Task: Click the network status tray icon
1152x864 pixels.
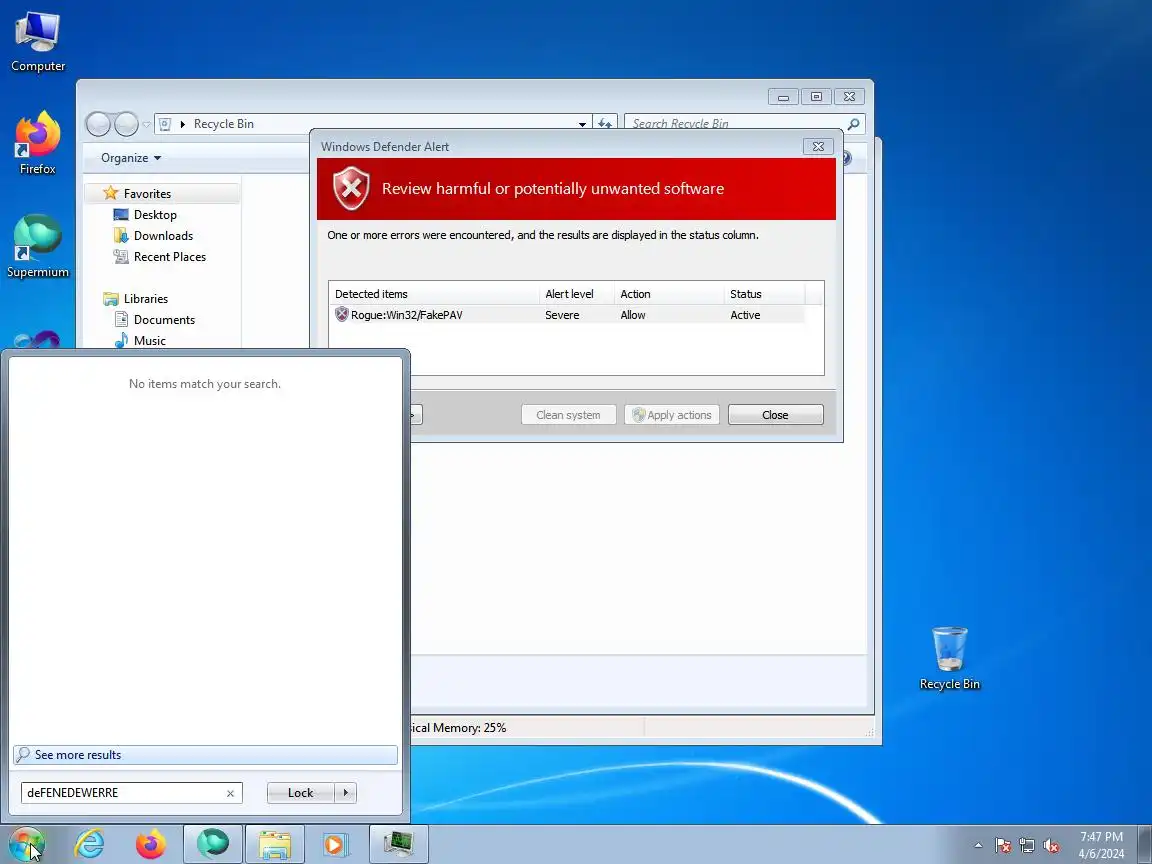Action: point(1027,846)
